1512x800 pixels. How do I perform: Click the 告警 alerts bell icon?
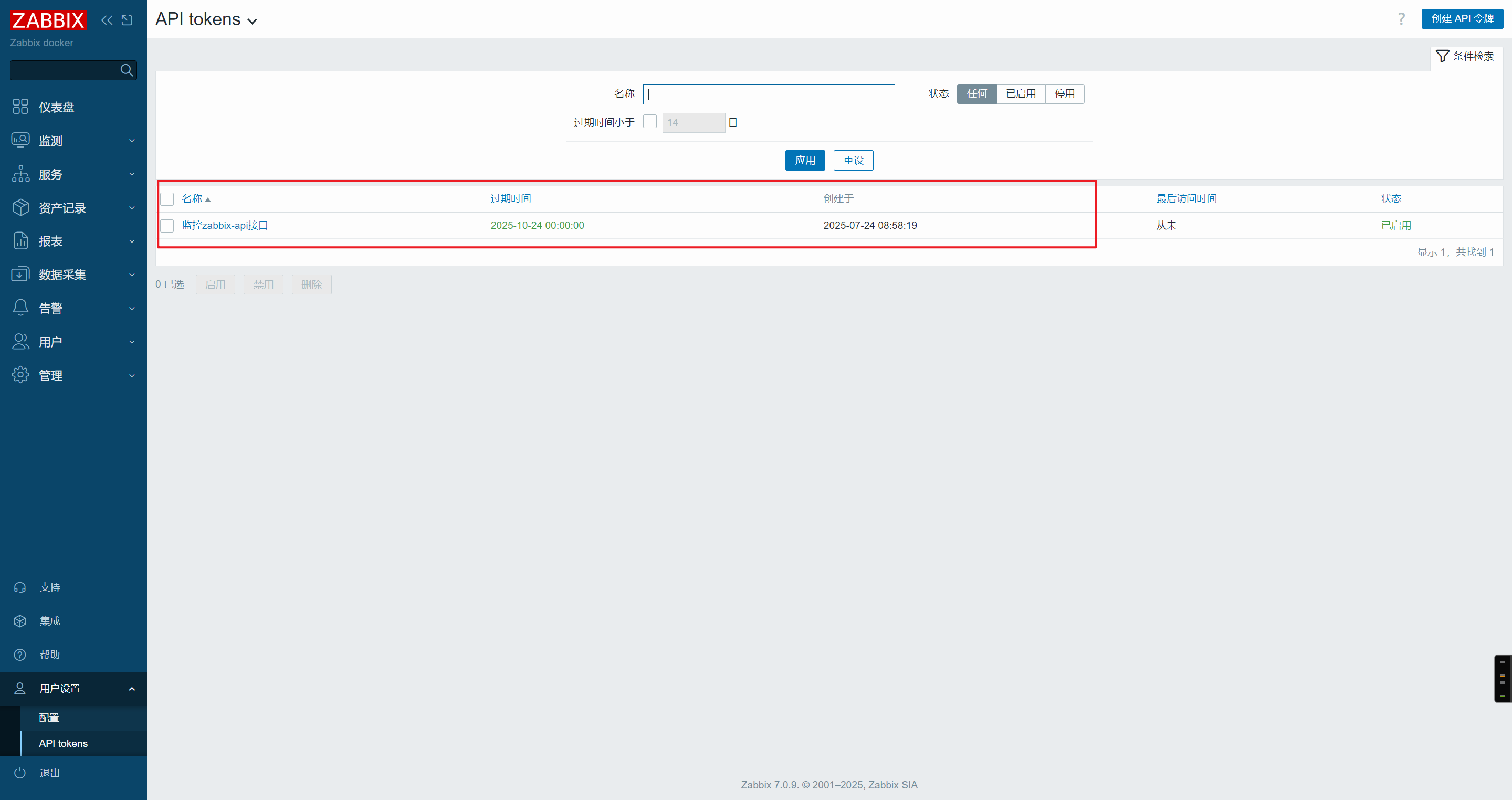tap(20, 308)
